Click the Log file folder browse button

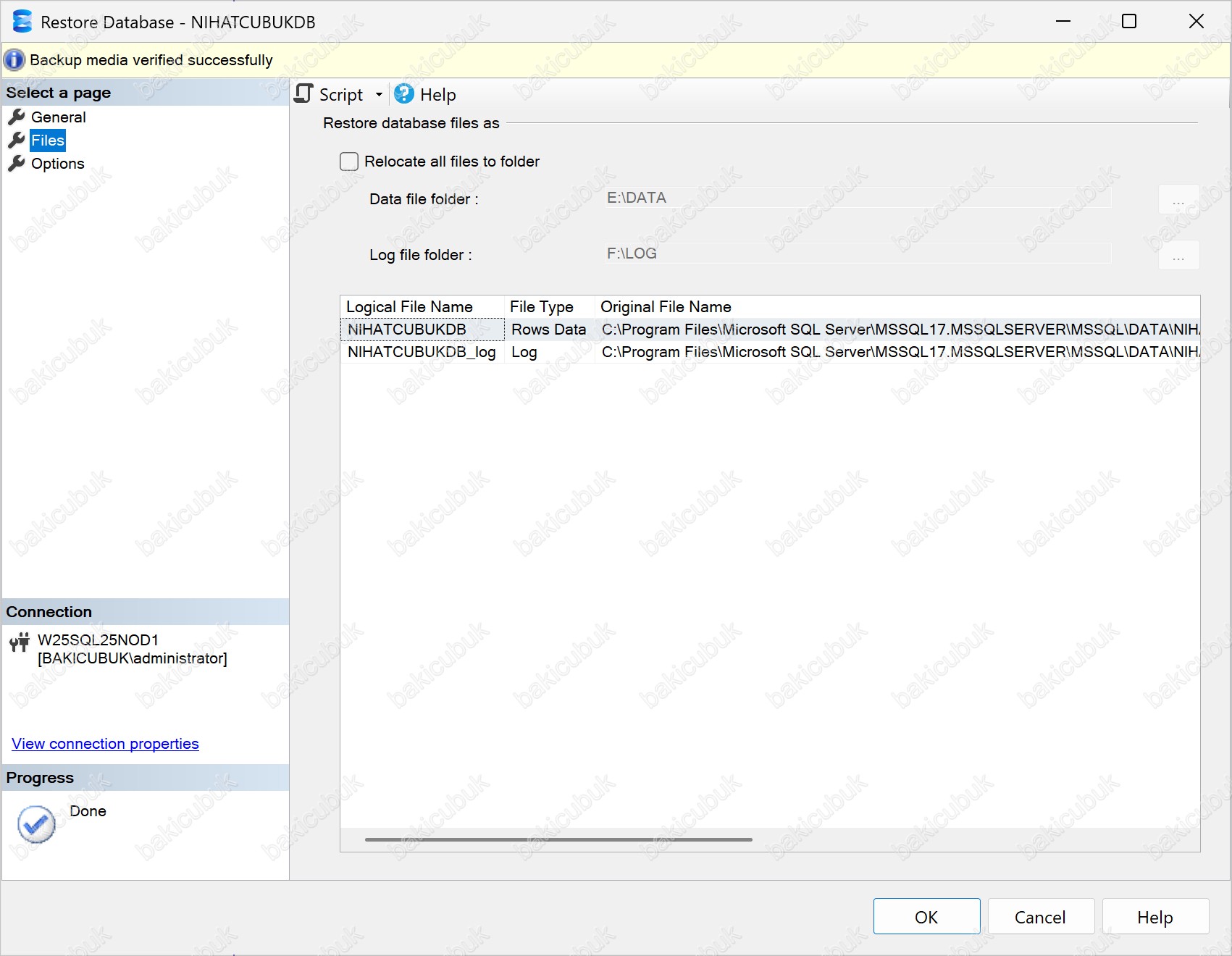coord(1178,255)
